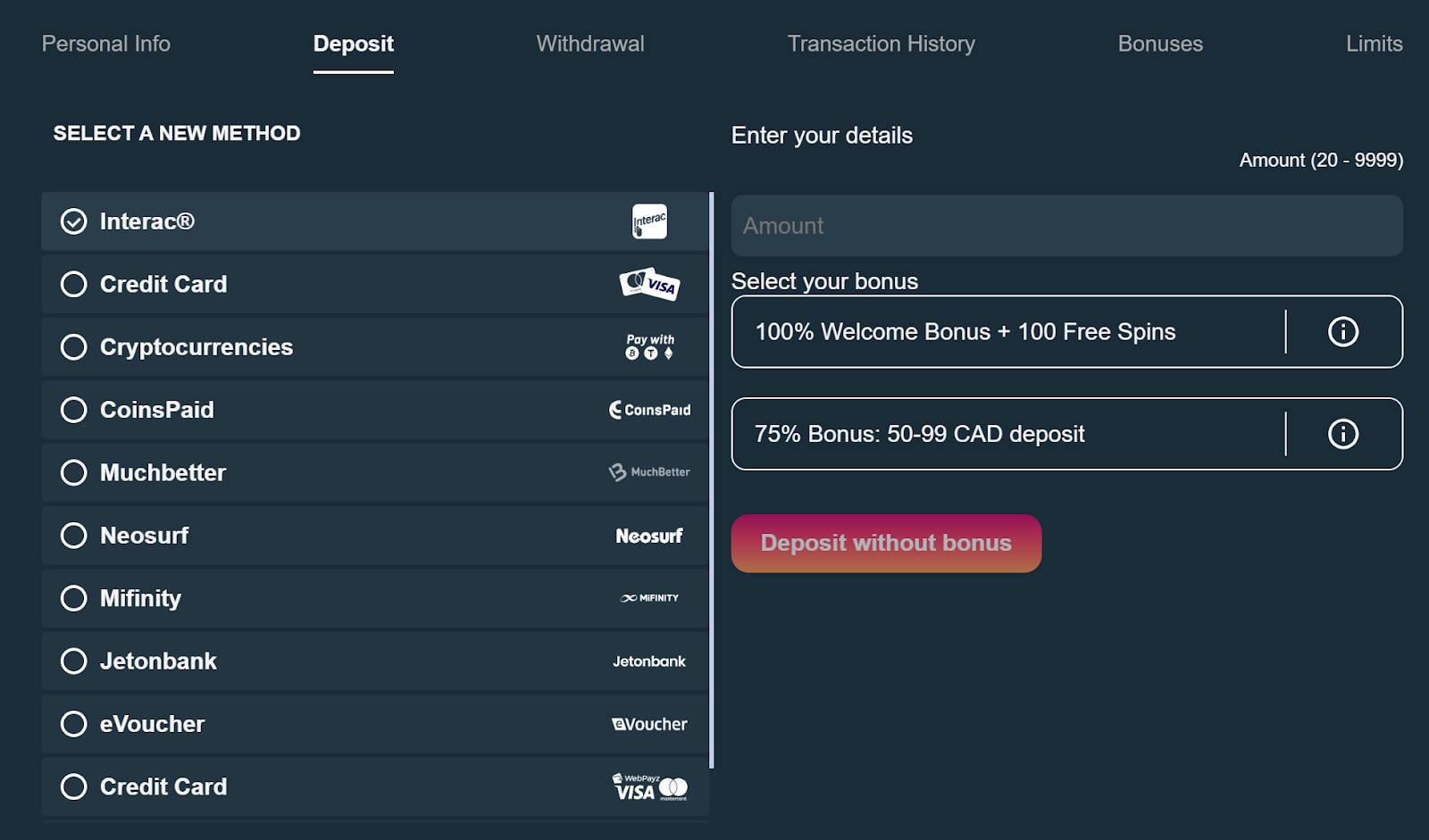1429x840 pixels.
Task: Switch to the Withdrawal tab
Action: 590,44
